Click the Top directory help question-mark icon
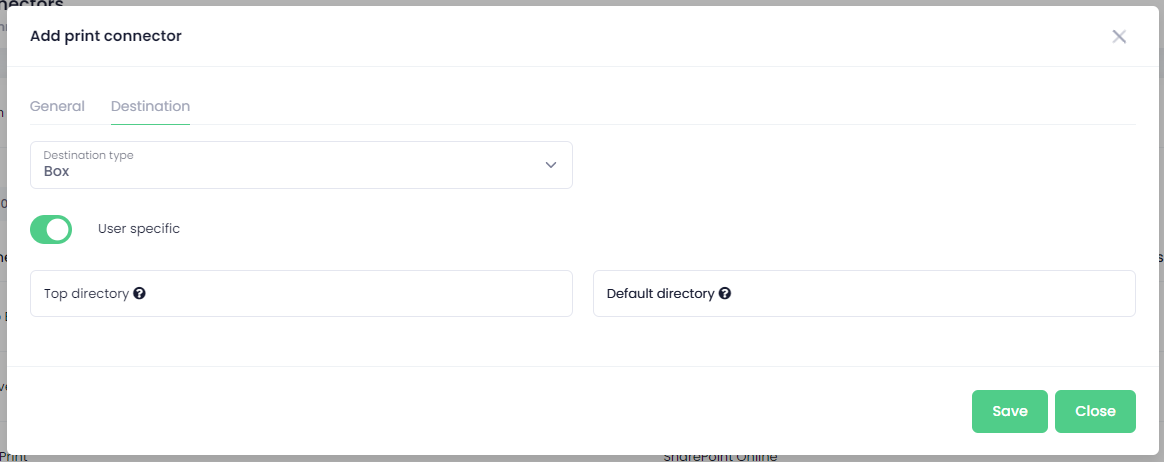1164x462 pixels. tap(140, 293)
